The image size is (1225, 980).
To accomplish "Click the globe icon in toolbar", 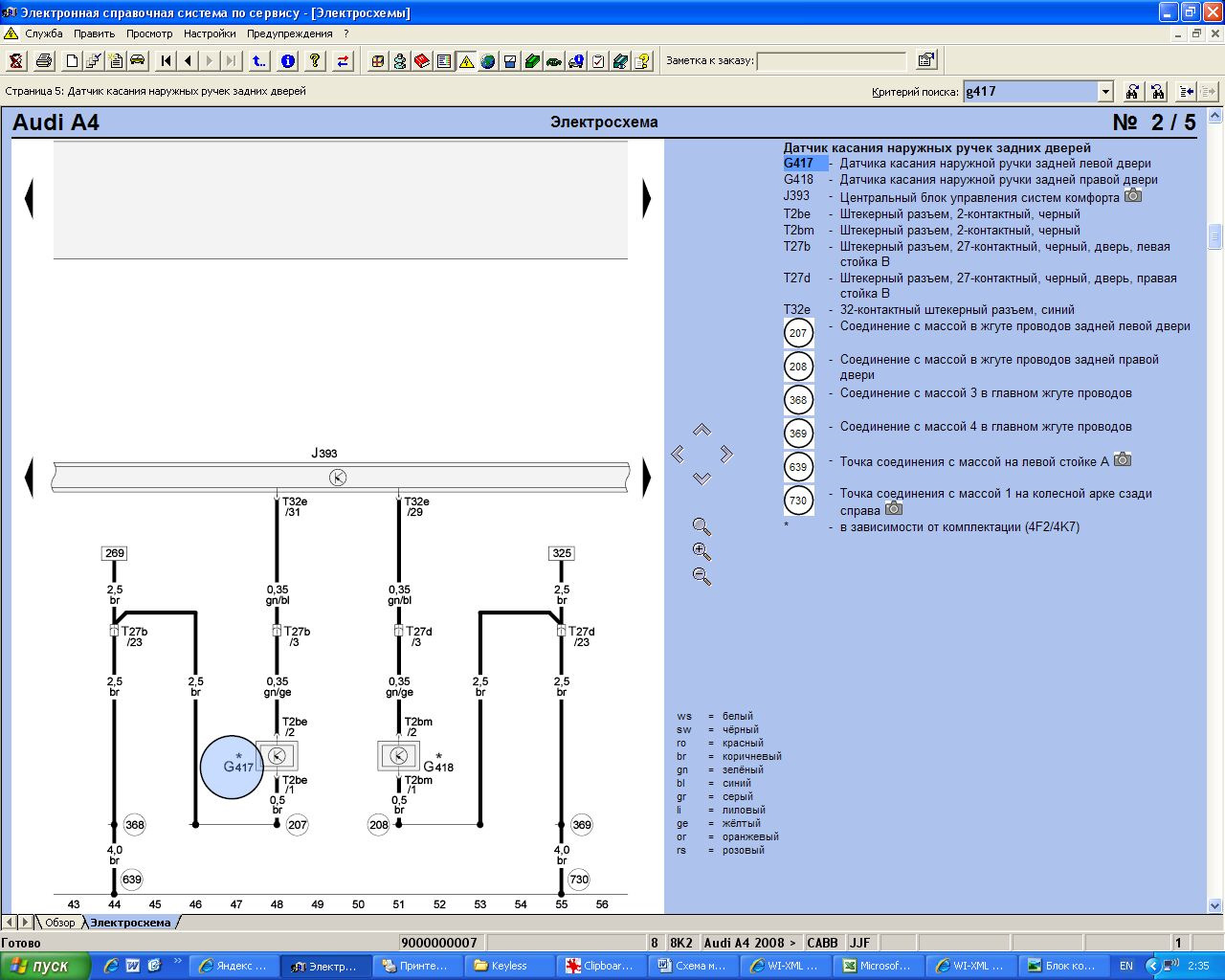I will pyautogui.click(x=488, y=61).
